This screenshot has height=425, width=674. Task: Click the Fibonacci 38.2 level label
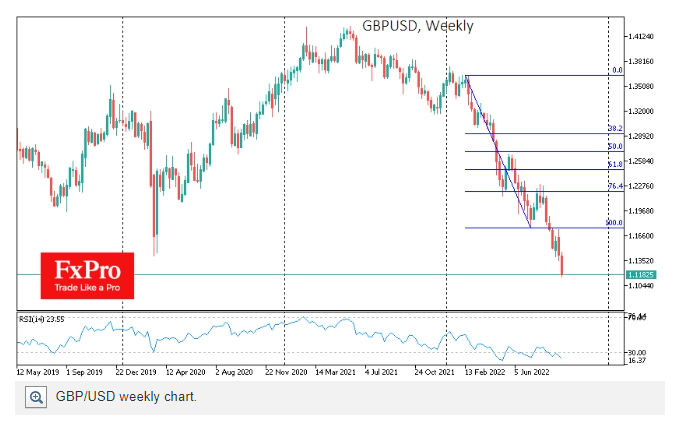(x=616, y=128)
